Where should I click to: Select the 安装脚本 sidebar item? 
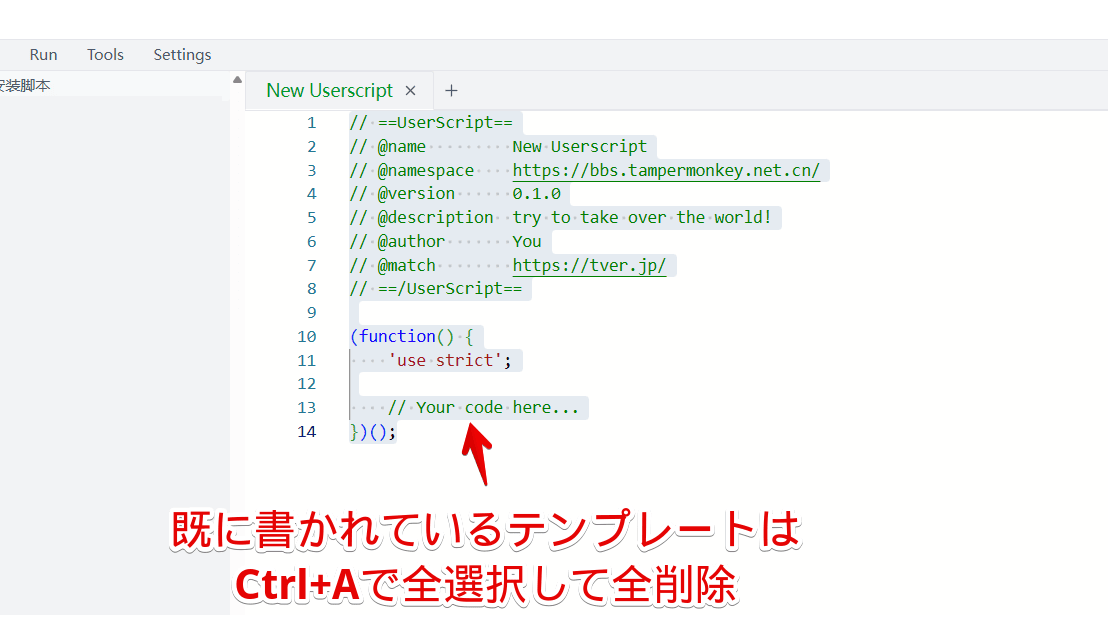(25, 86)
